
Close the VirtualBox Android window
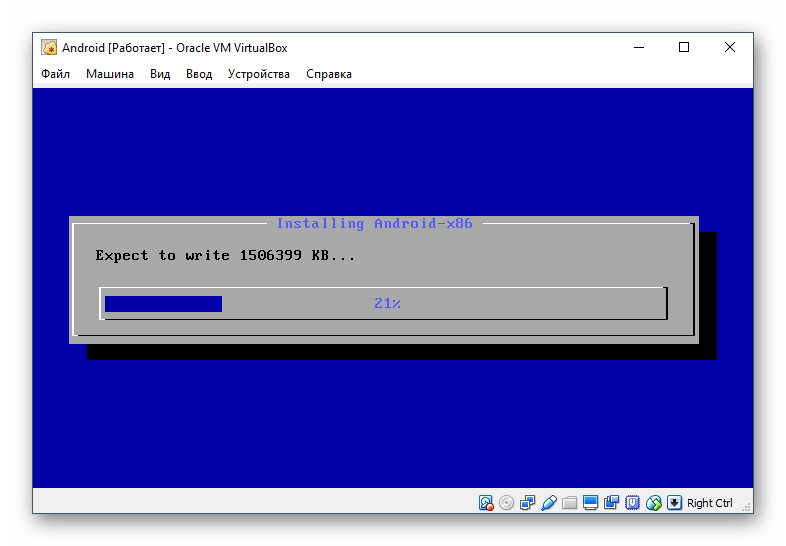(730, 48)
